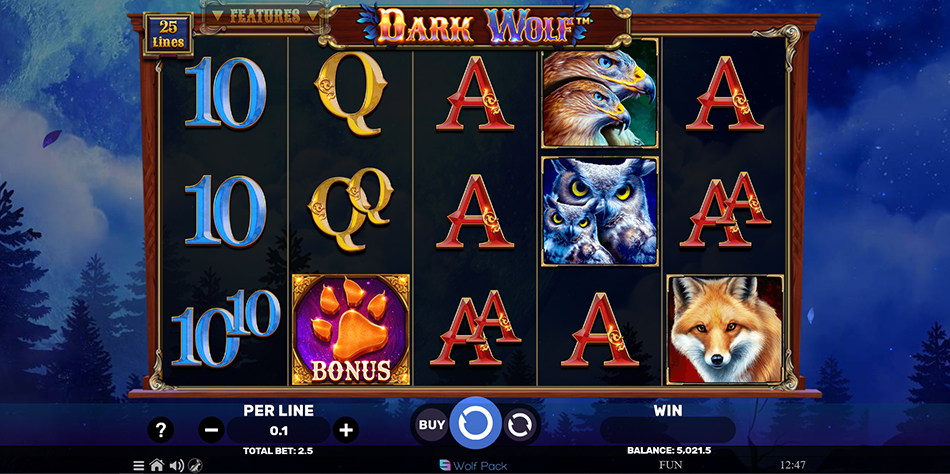Open the 25 Lines paylines badge
This screenshot has width=950, height=474.
click(168, 34)
